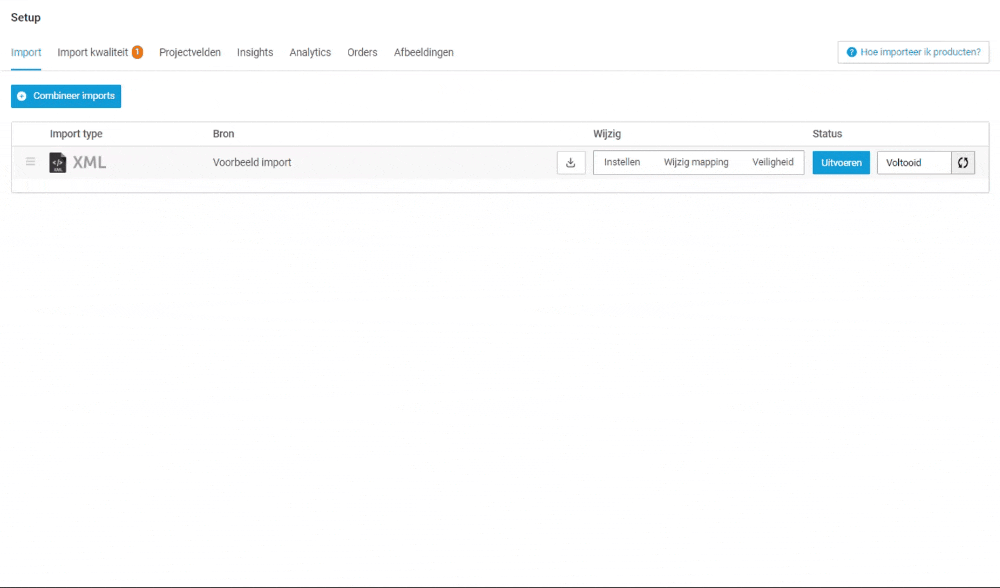Go to the Afbeeldingen tab

424,52
